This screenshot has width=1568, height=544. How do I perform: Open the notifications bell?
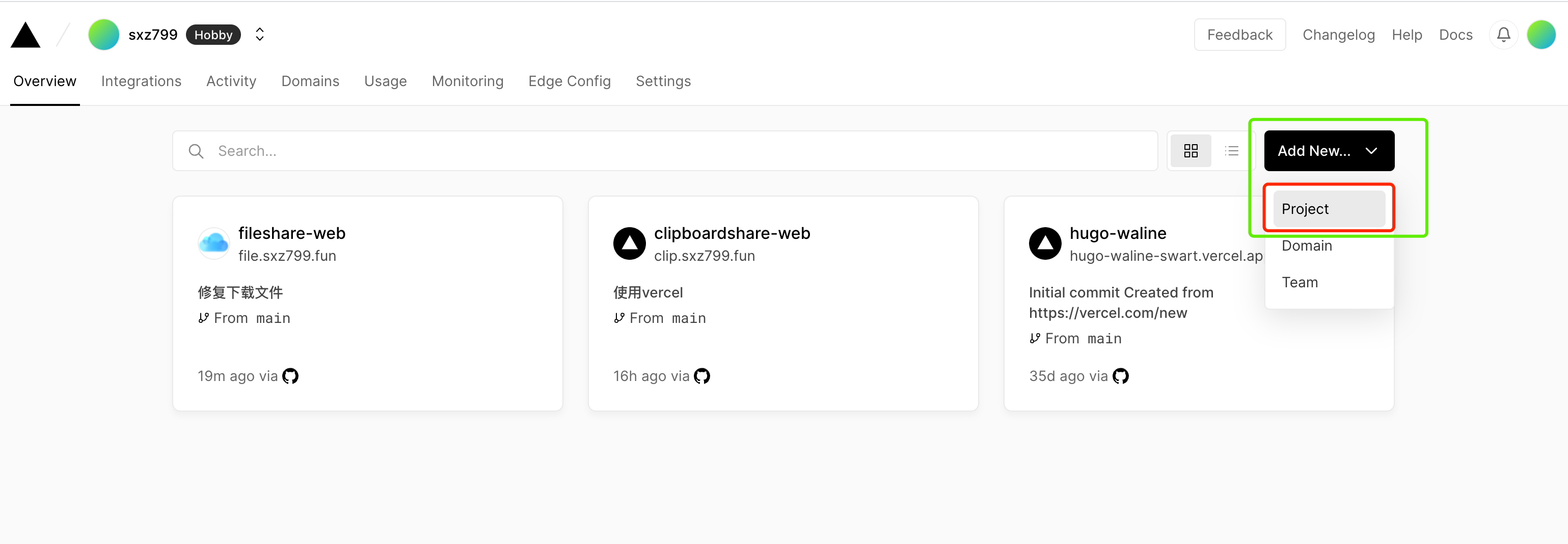pos(1503,35)
